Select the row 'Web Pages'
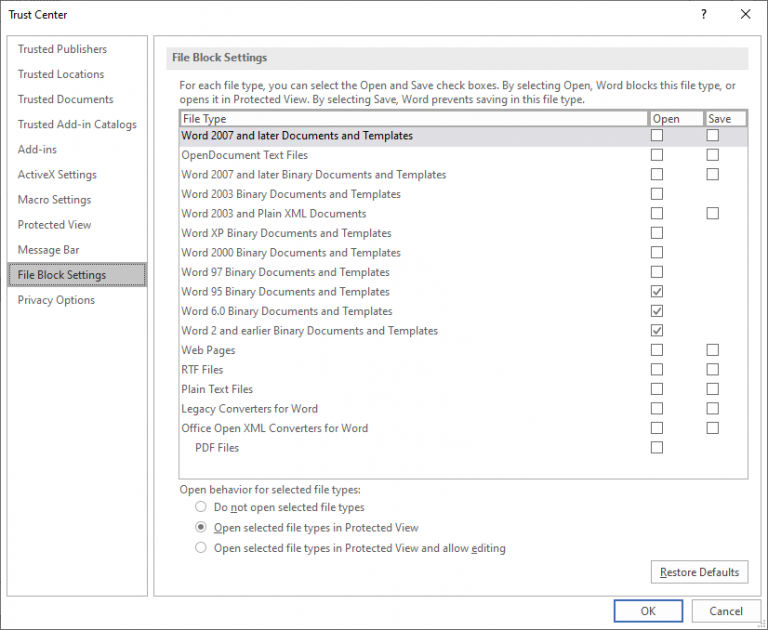 tap(463, 350)
